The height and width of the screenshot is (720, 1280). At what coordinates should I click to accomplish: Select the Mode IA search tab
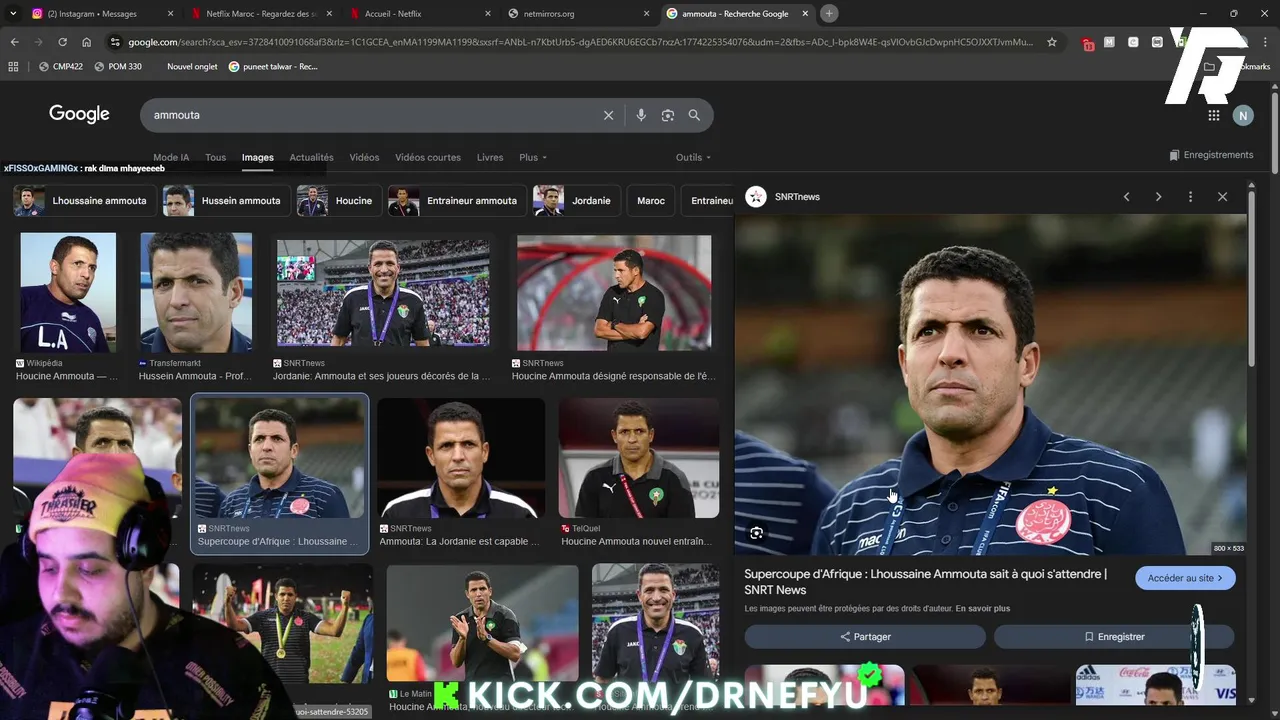point(171,157)
